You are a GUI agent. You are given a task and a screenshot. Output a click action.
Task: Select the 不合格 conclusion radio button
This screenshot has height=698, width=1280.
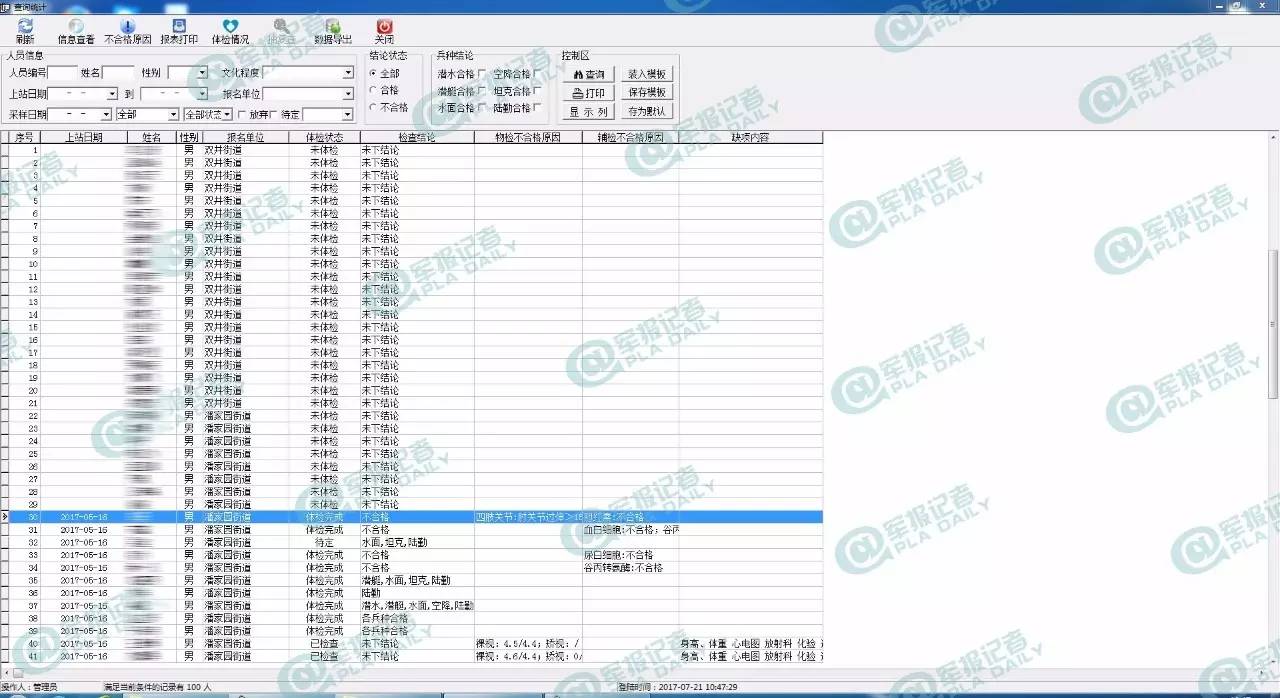click(x=374, y=107)
